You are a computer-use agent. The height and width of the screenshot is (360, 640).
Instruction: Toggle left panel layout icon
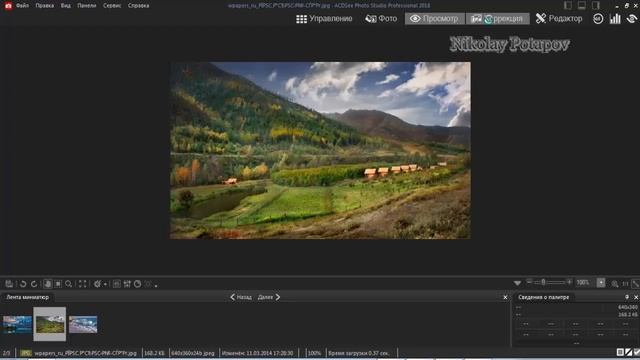(568, 5)
